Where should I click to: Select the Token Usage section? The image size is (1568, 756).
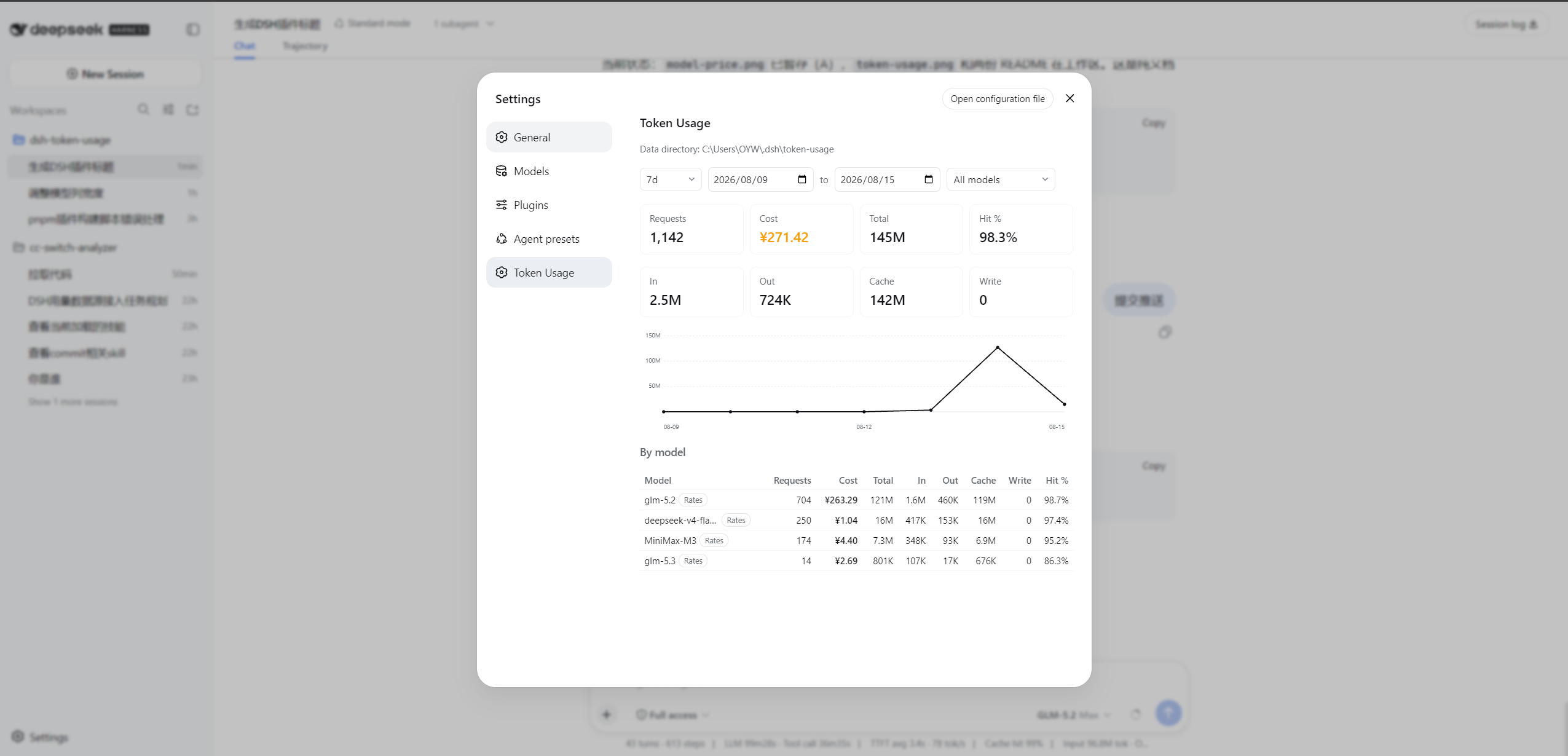click(x=549, y=272)
